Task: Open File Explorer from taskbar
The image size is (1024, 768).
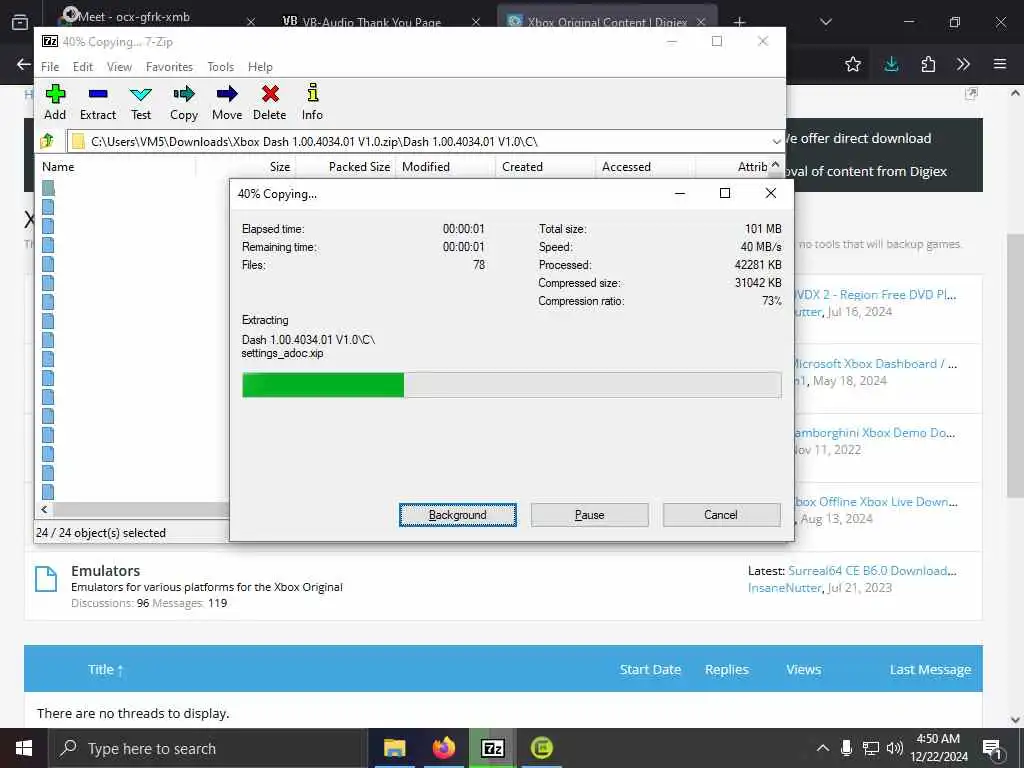Action: [x=394, y=748]
